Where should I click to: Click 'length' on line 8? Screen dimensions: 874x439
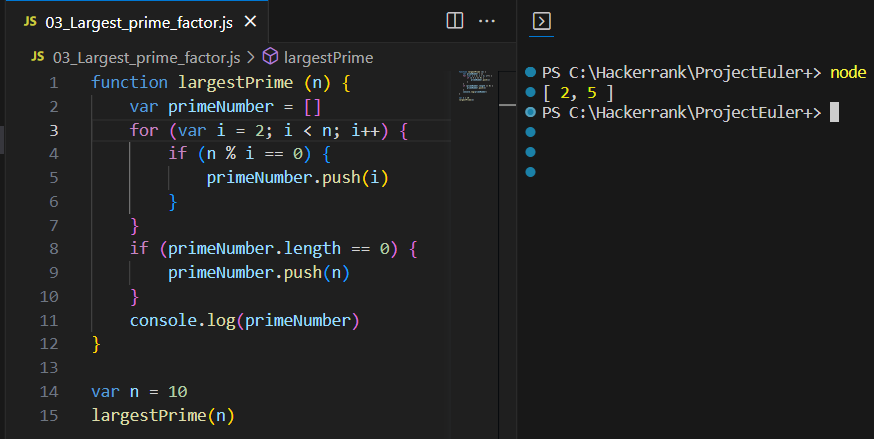[x=312, y=248]
